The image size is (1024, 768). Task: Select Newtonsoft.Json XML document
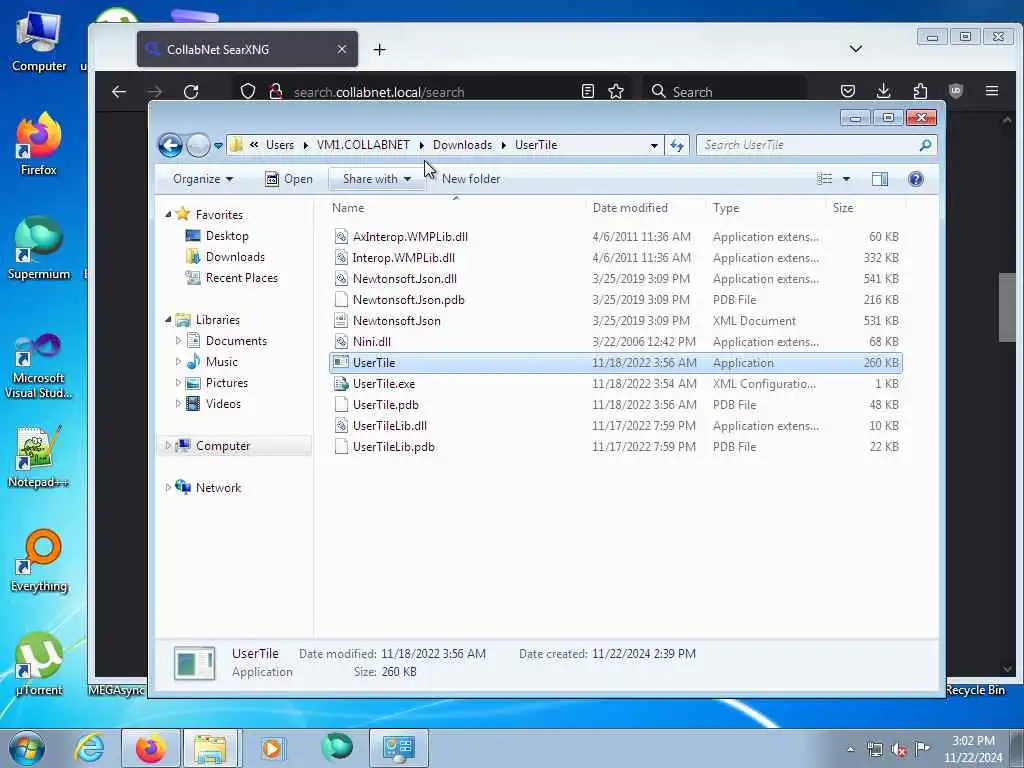(616, 321)
